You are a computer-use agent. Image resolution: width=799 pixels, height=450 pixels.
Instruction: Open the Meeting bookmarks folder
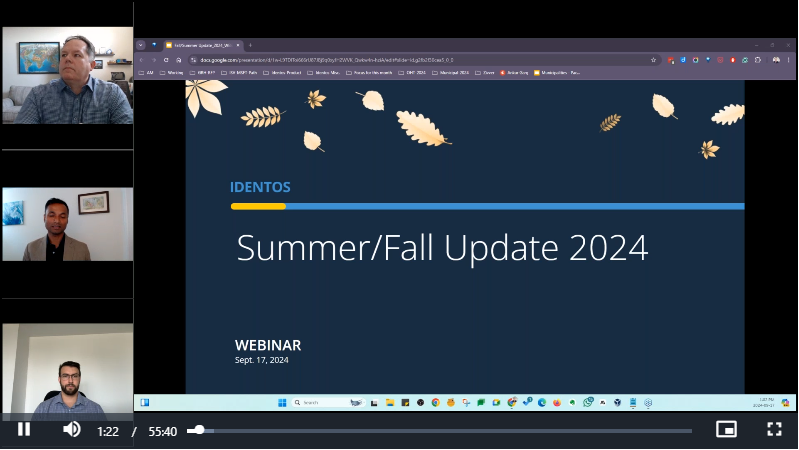[x=171, y=73]
